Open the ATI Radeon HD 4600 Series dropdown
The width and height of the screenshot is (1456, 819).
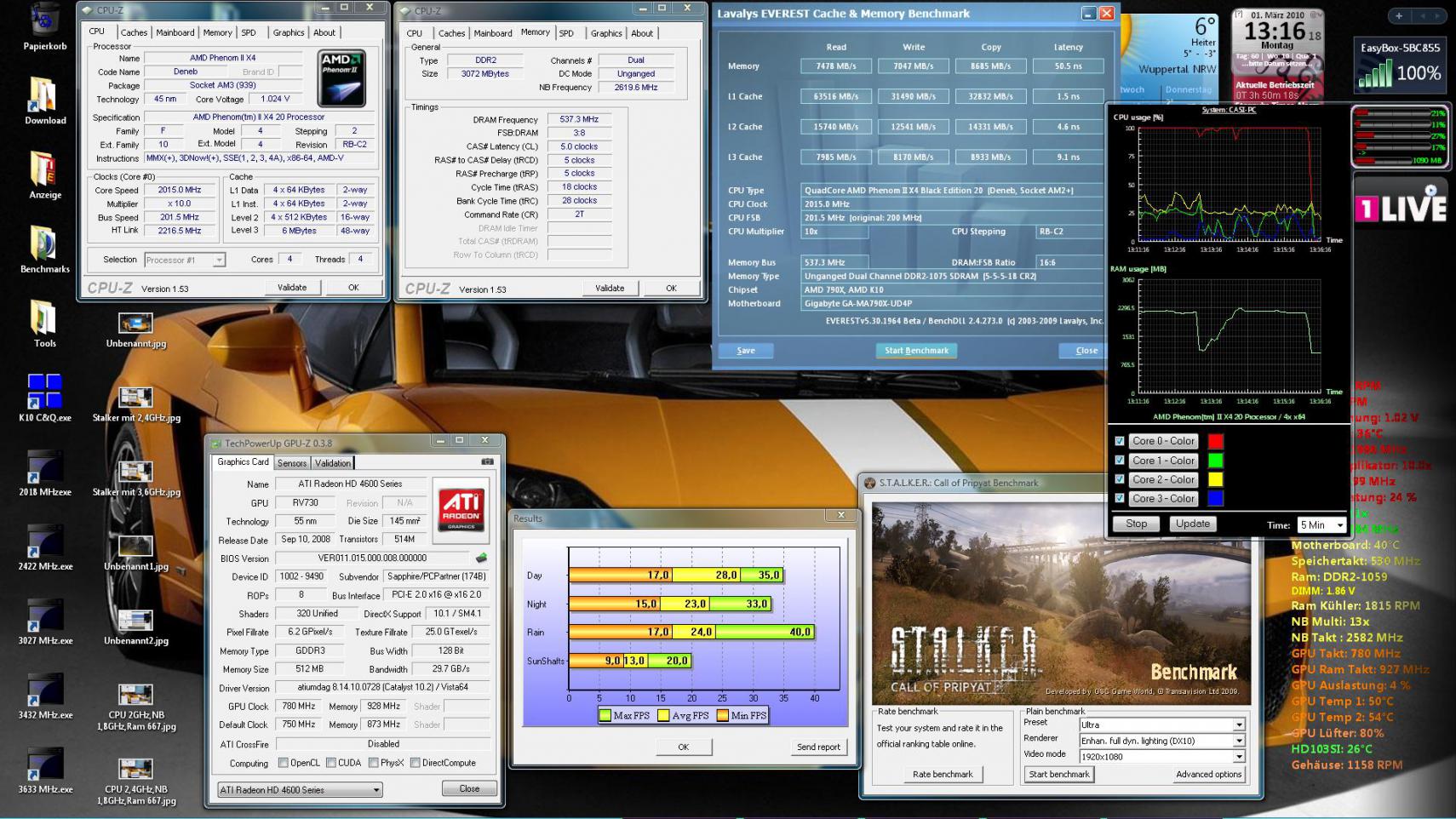click(300, 790)
